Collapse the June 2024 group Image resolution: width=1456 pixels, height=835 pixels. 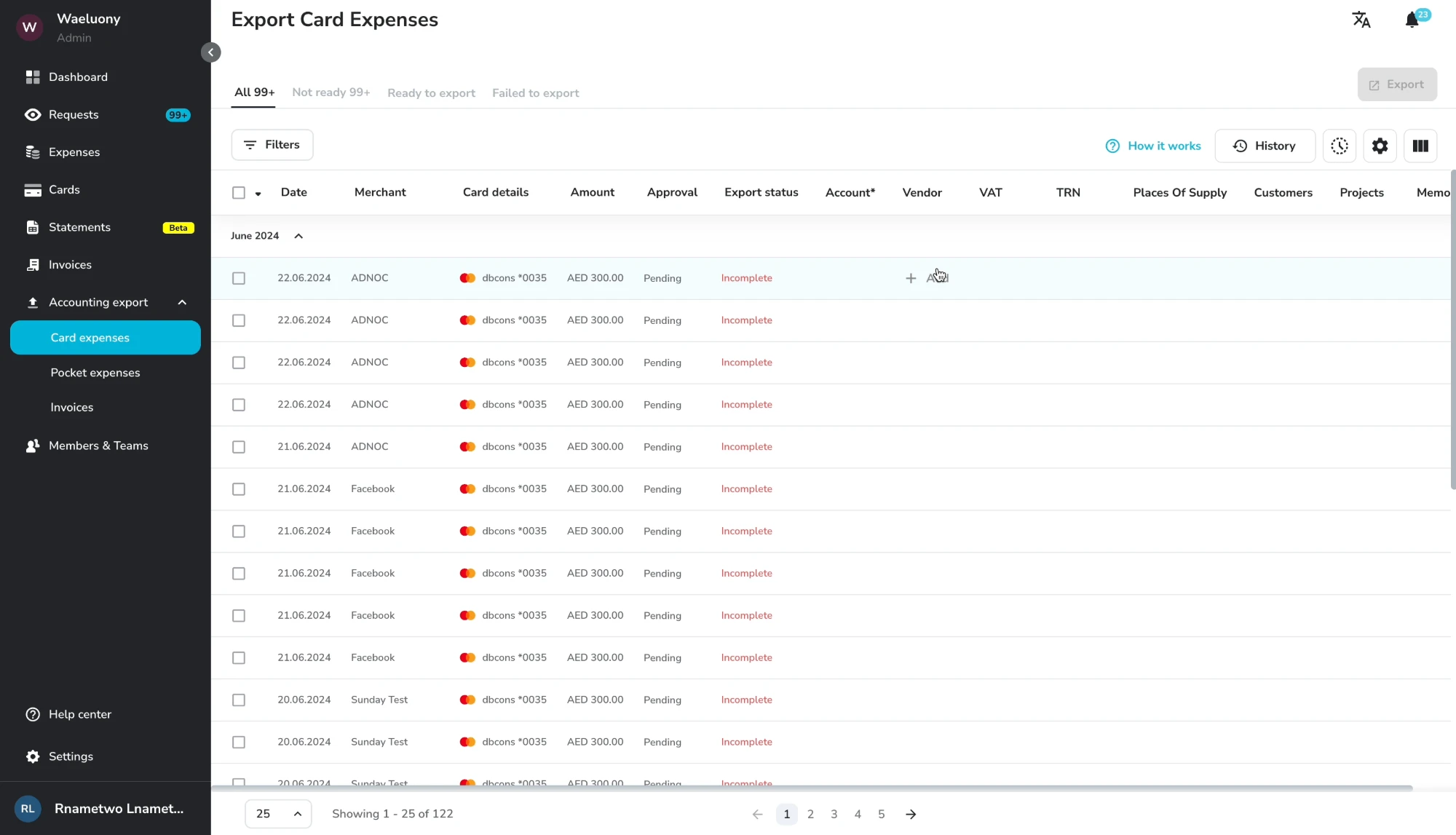click(x=298, y=236)
